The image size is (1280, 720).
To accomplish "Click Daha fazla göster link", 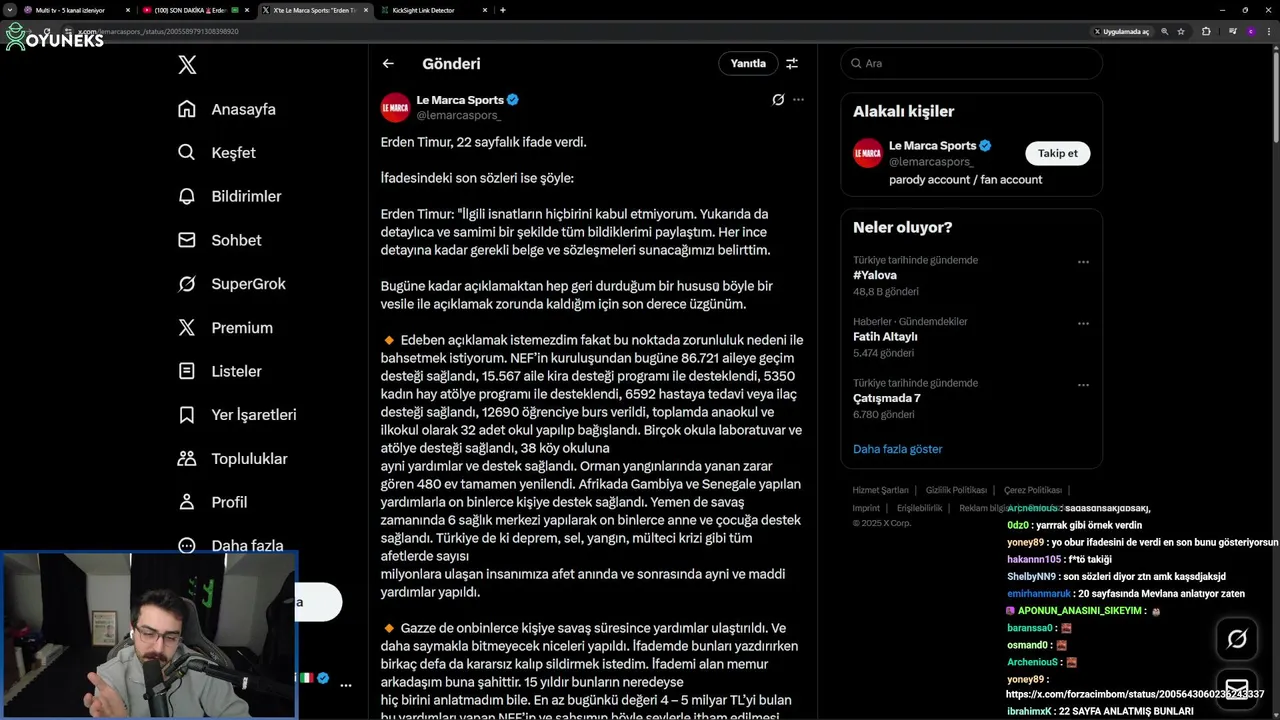I will (897, 449).
